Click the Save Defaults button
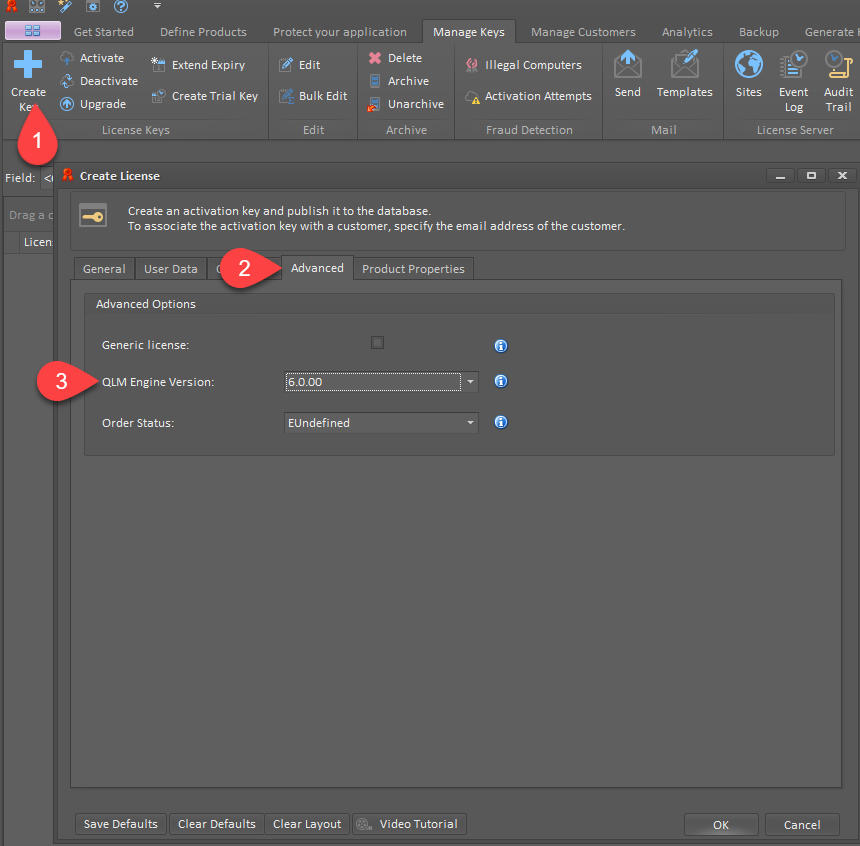 [120, 824]
